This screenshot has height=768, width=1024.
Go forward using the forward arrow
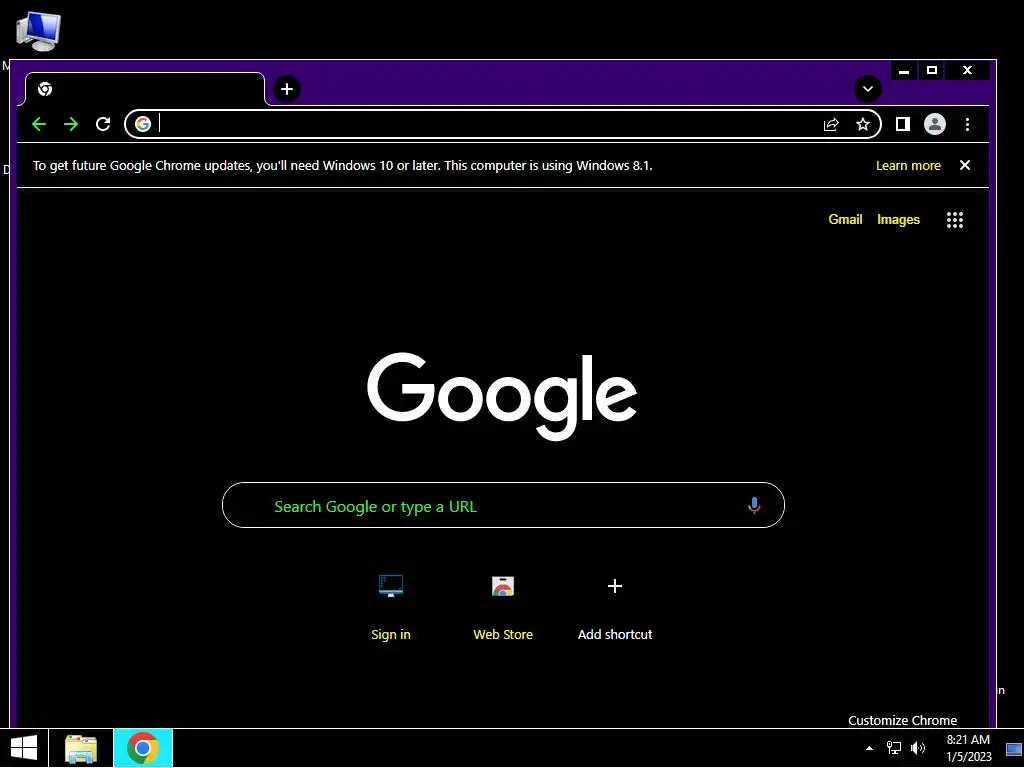(71, 124)
